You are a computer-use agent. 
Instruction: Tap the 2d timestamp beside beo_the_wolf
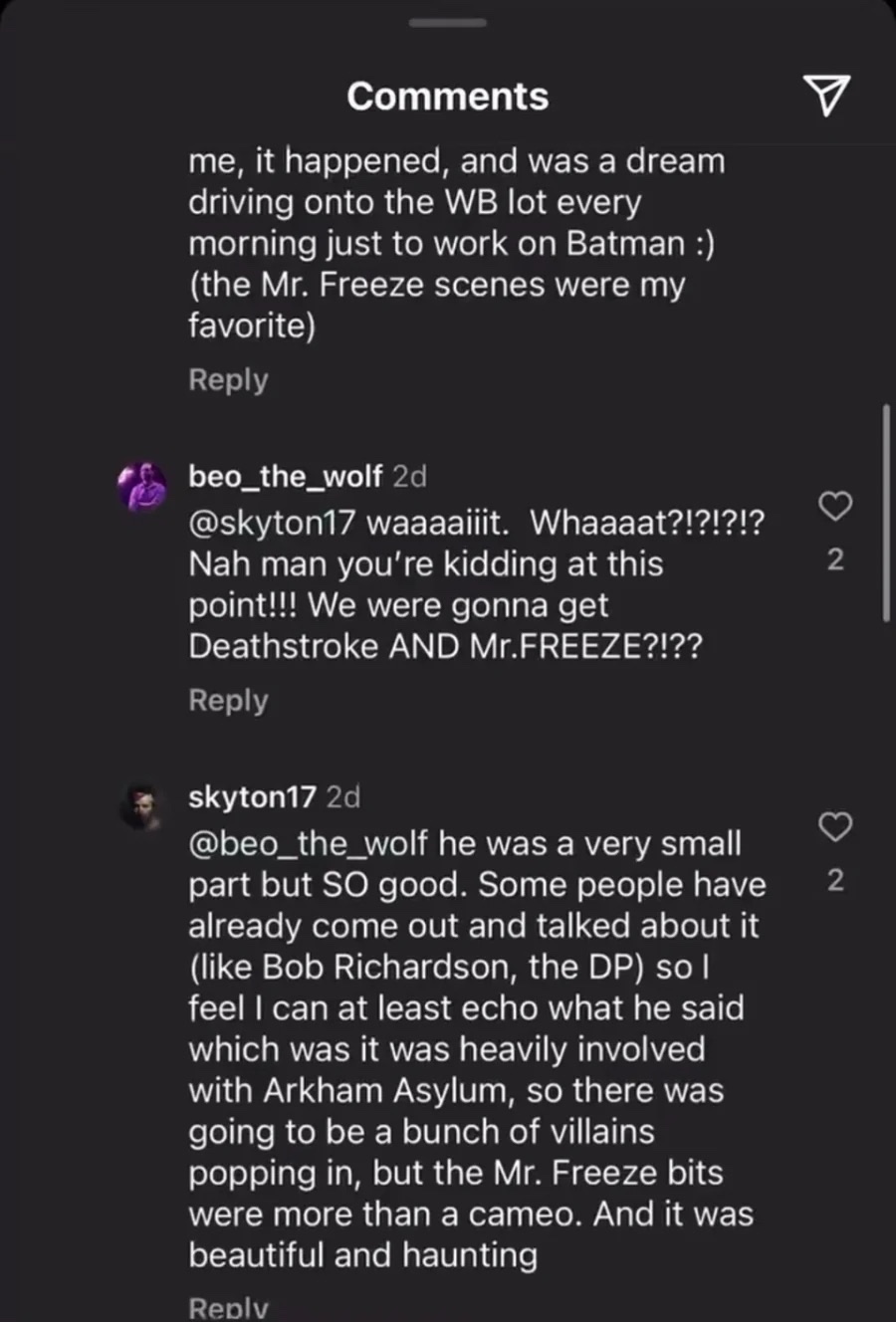[x=410, y=476]
